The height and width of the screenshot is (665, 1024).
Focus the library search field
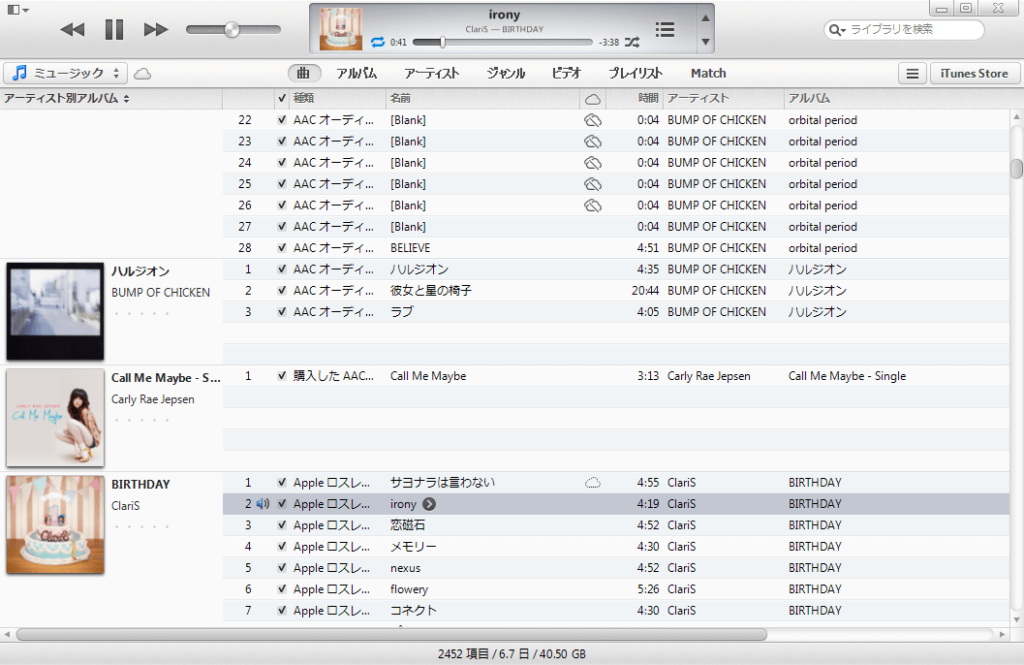(904, 29)
